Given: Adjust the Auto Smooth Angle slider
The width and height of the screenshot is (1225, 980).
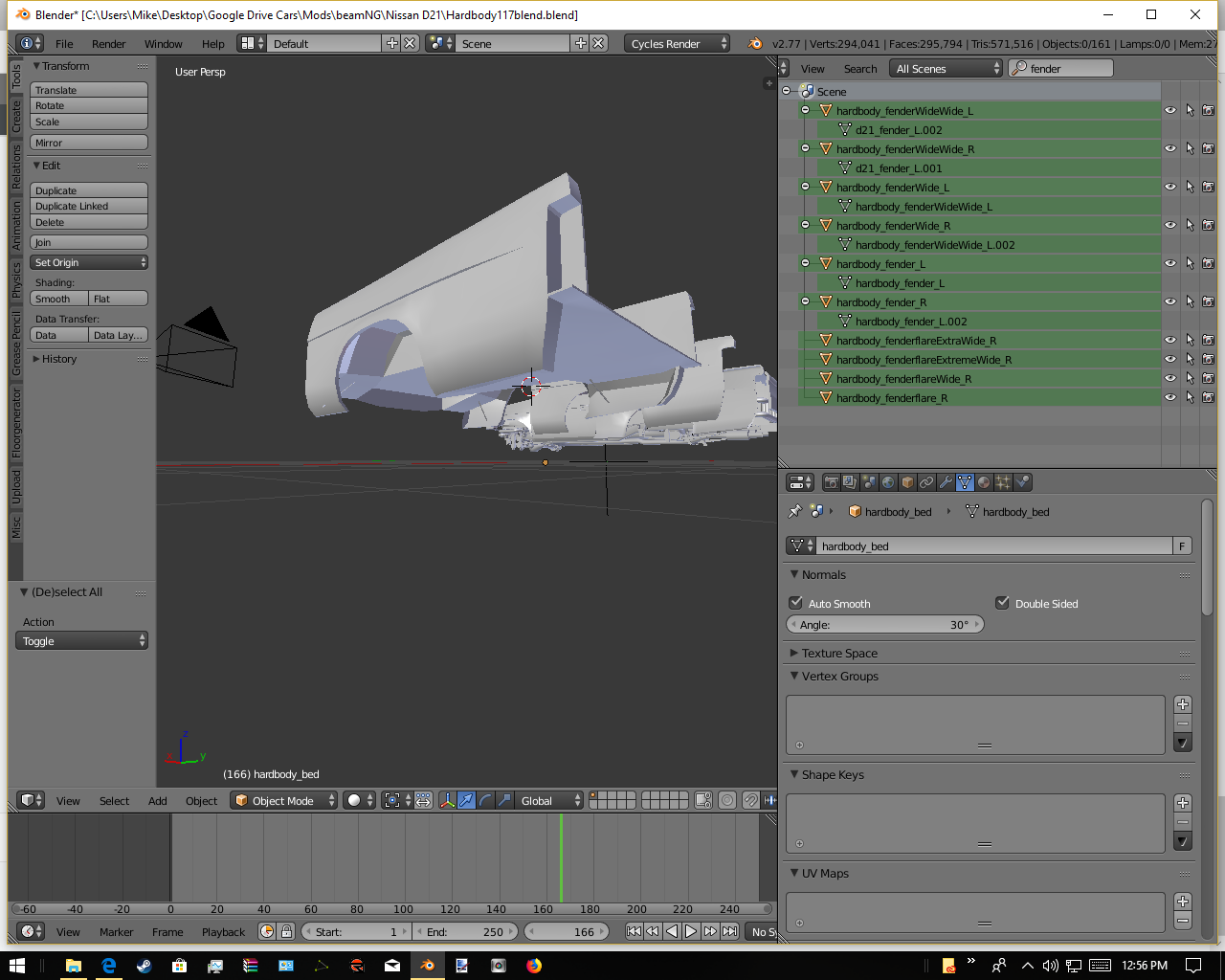Looking at the screenshot, I should [885, 624].
